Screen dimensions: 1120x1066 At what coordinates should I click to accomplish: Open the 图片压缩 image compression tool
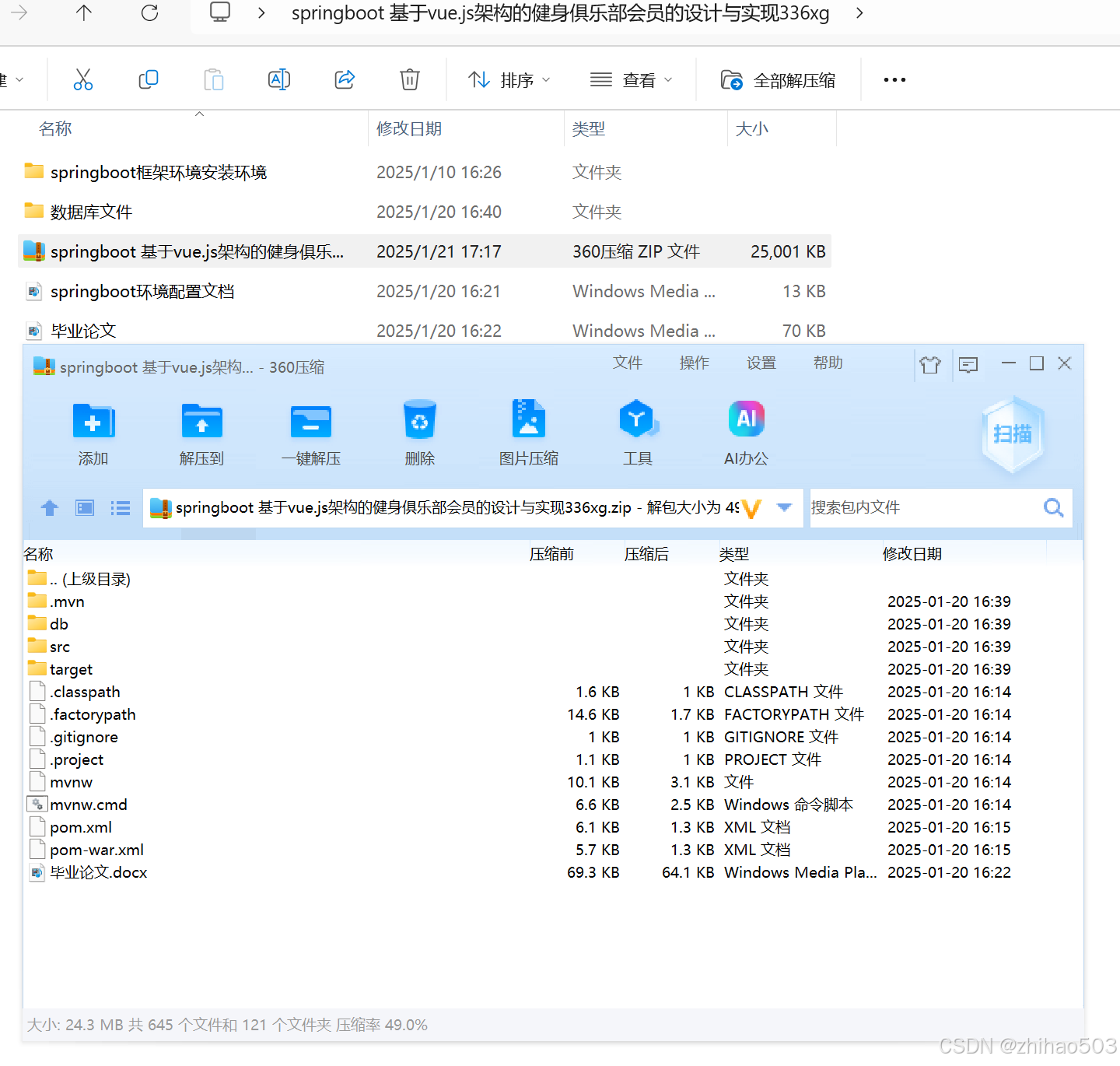(x=528, y=433)
